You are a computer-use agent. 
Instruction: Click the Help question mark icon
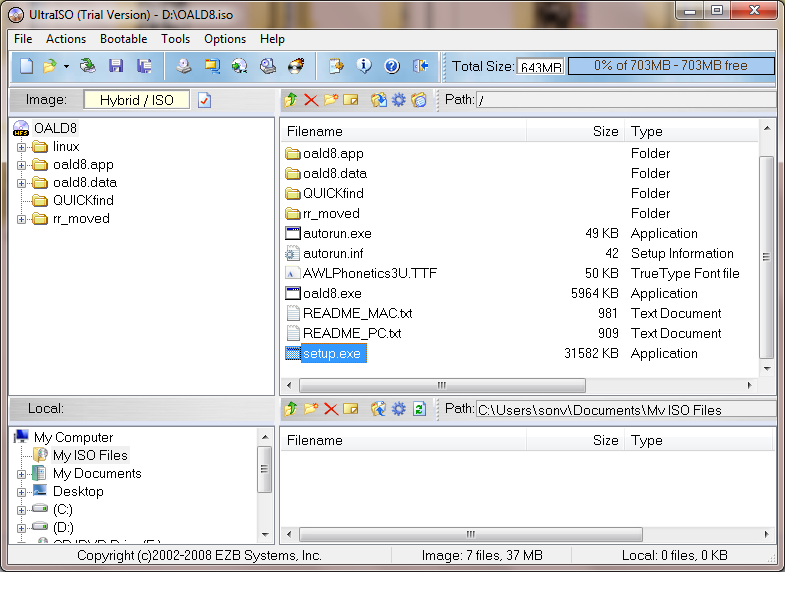(392, 66)
